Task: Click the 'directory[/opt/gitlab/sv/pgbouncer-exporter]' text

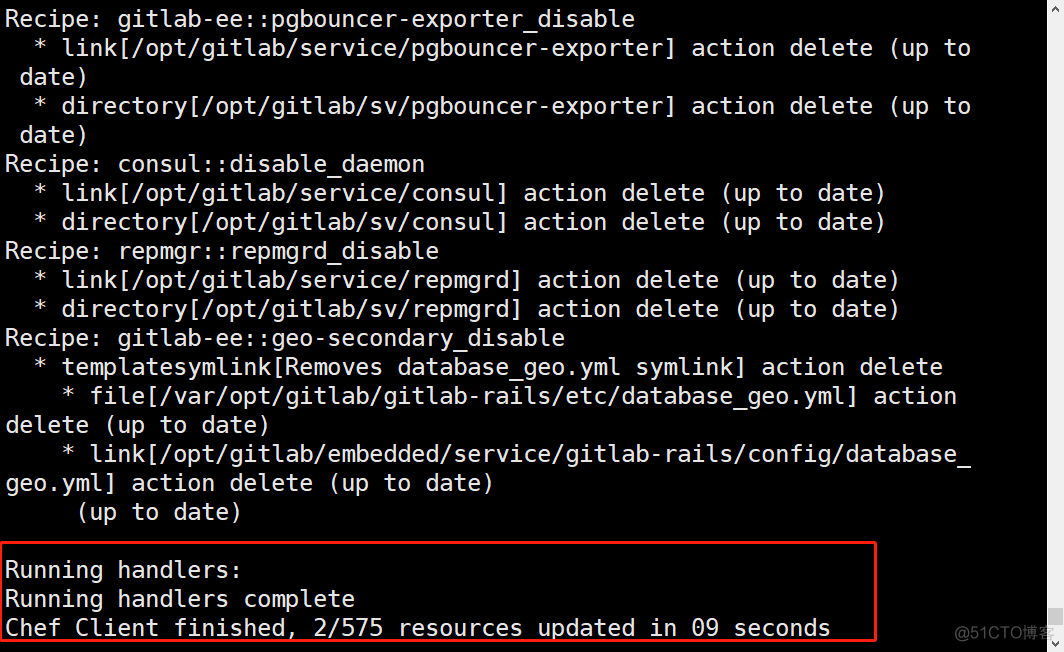Action: click(368, 107)
